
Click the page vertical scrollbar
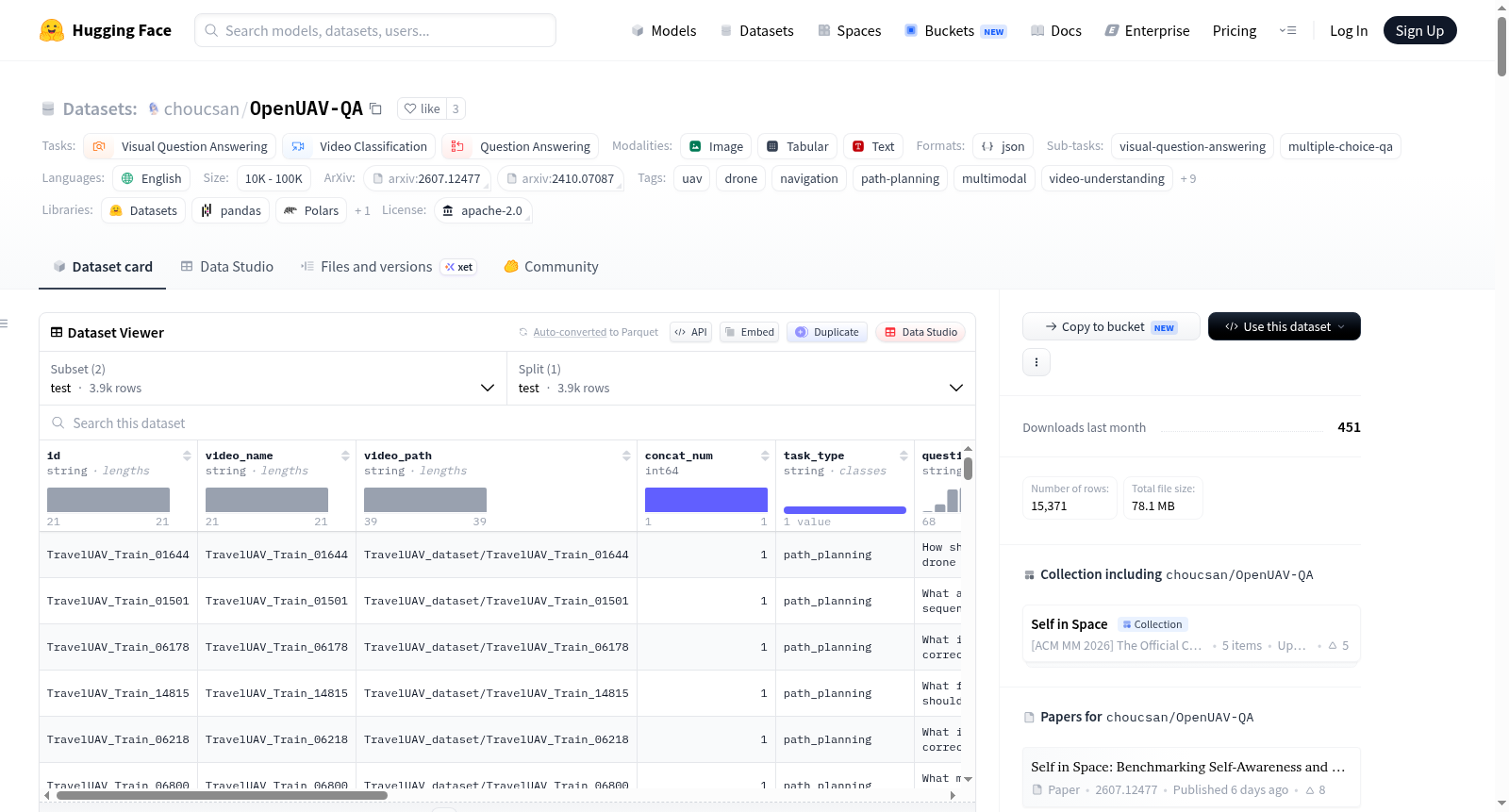point(1501,45)
